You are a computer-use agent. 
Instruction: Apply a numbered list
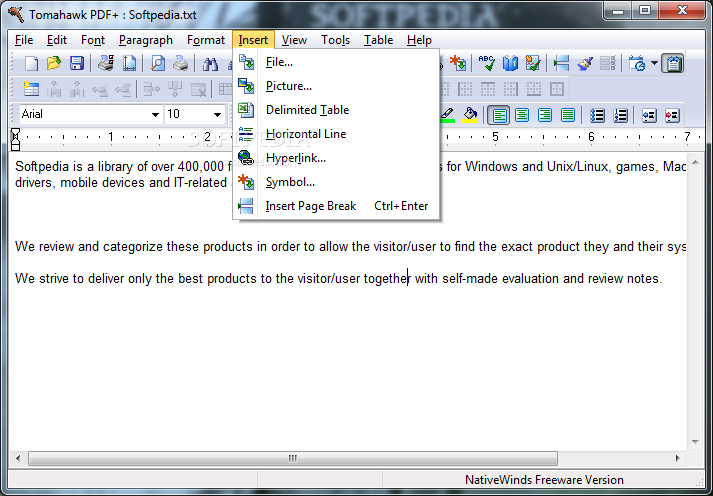click(x=620, y=115)
